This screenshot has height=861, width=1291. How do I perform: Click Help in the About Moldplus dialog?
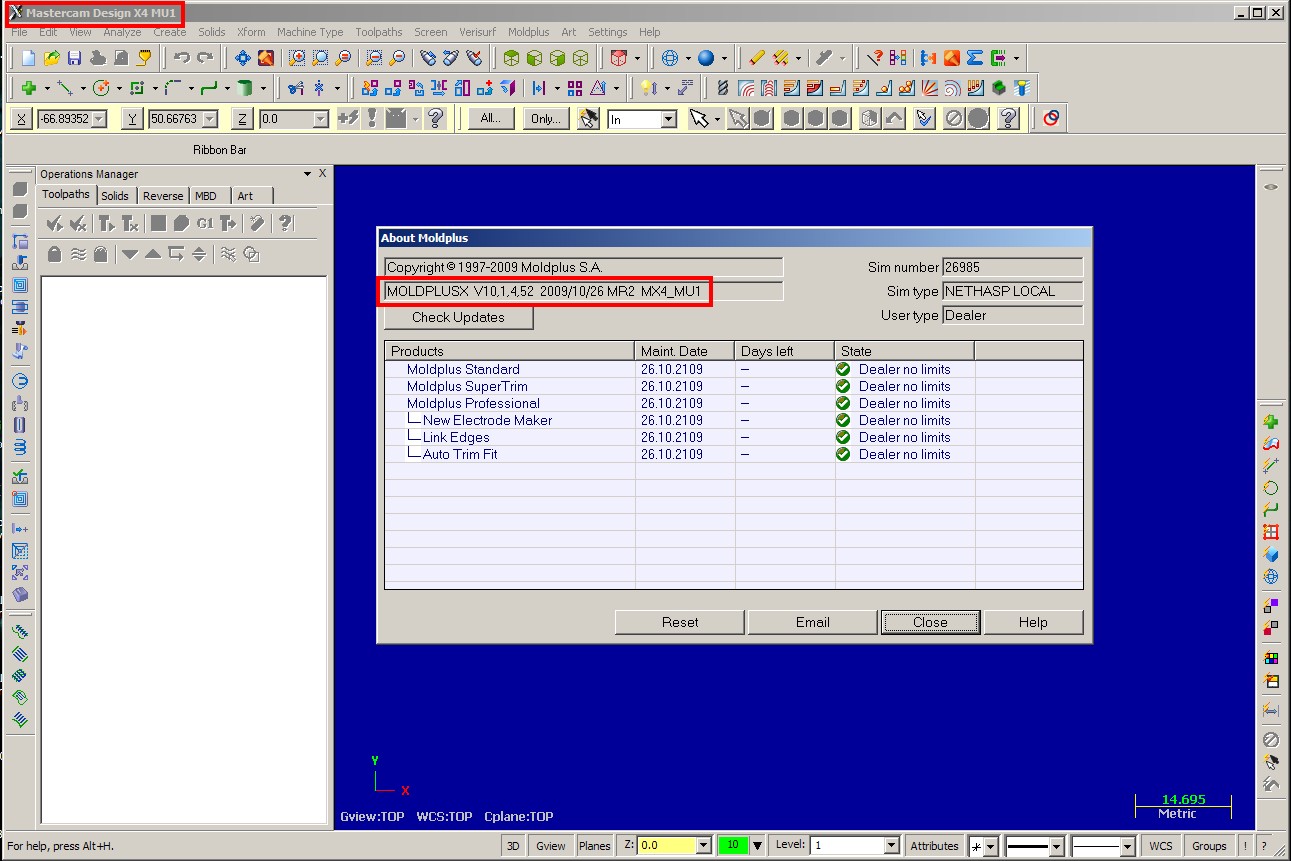tap(1033, 622)
